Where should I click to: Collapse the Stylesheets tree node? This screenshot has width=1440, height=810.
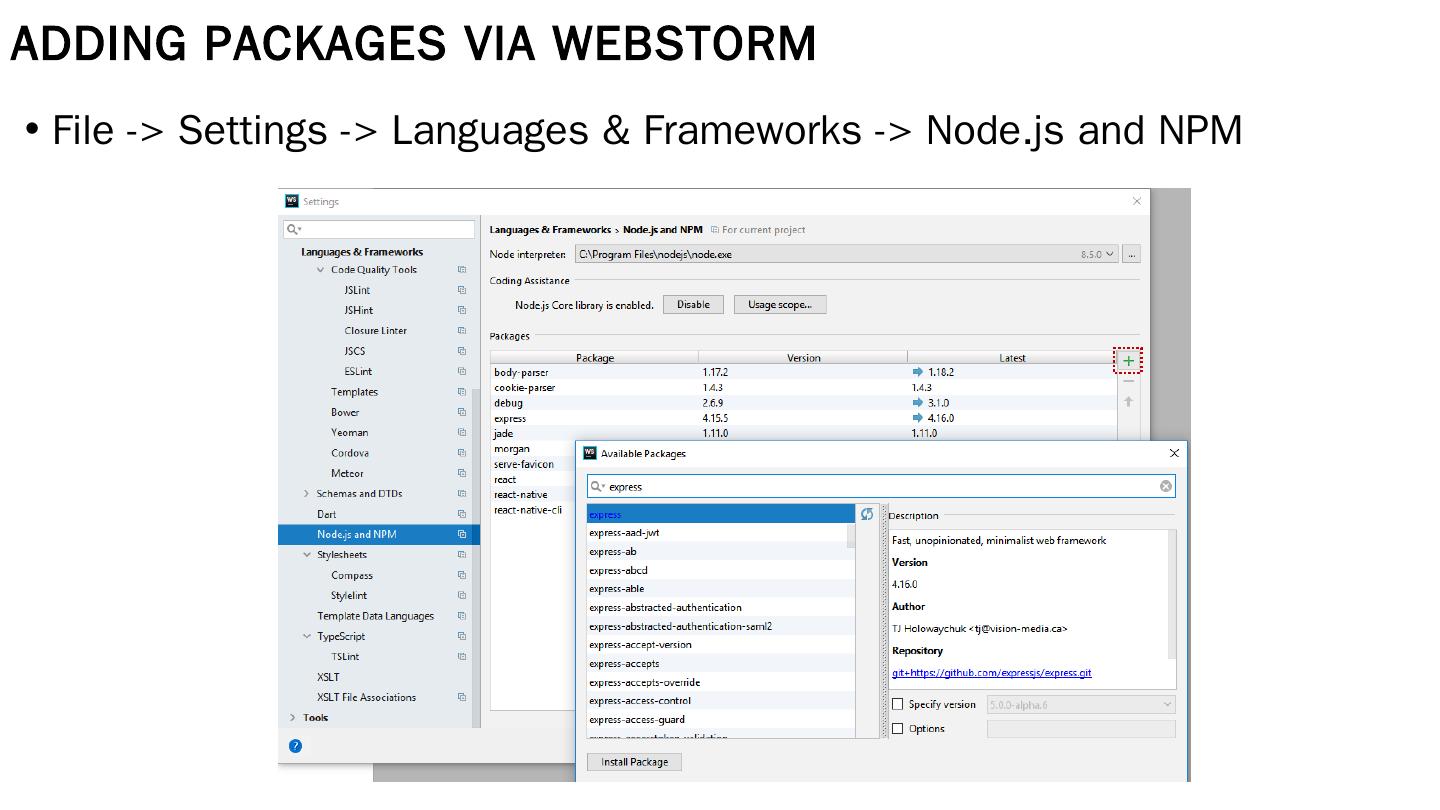pyautogui.click(x=307, y=555)
